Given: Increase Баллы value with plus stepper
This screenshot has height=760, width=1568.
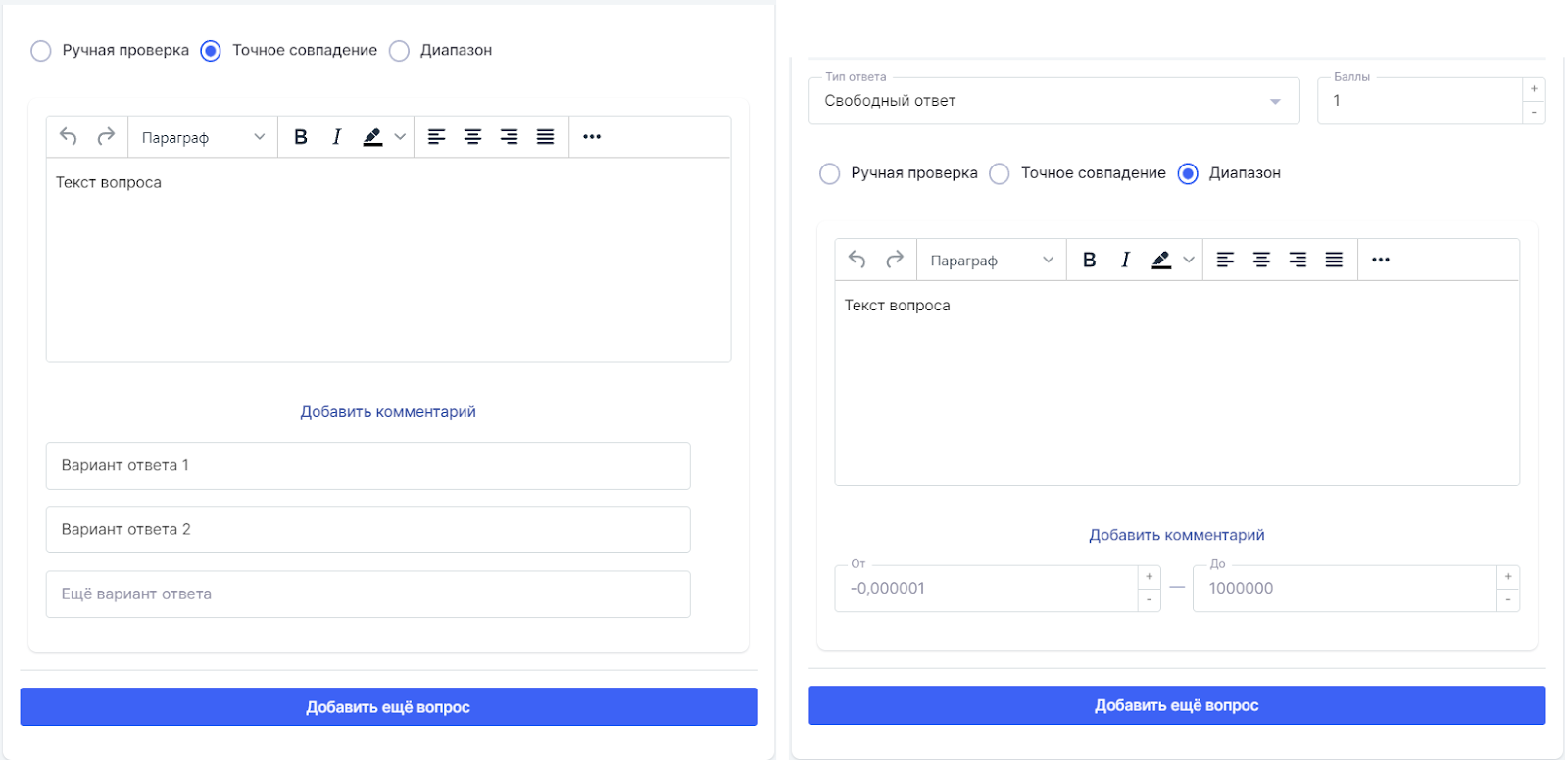Looking at the screenshot, I should pyautogui.click(x=1534, y=89).
